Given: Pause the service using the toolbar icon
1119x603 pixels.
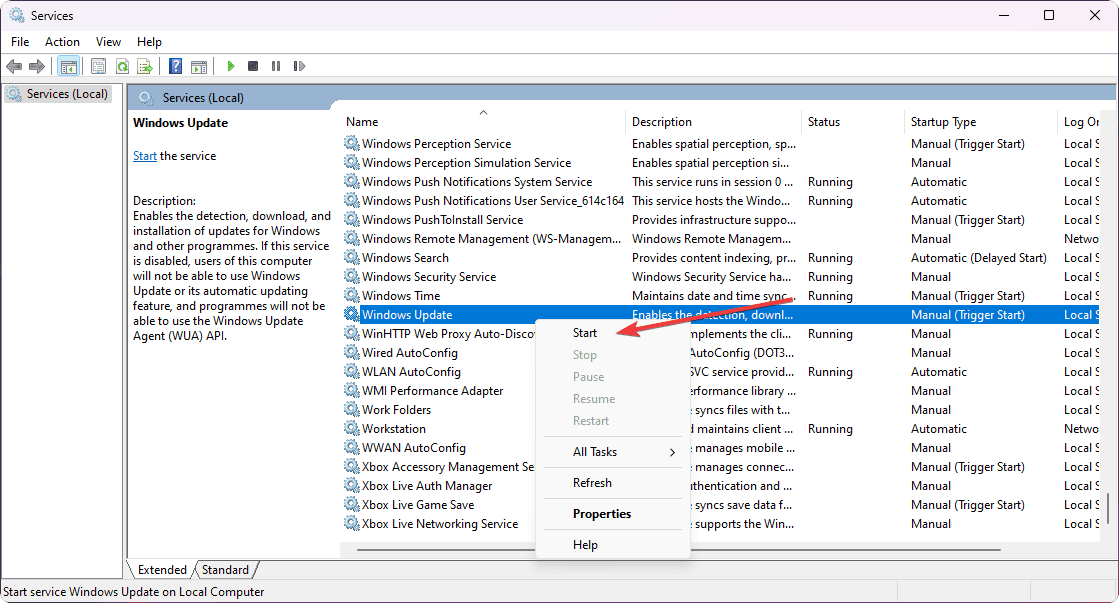Looking at the screenshot, I should (276, 66).
